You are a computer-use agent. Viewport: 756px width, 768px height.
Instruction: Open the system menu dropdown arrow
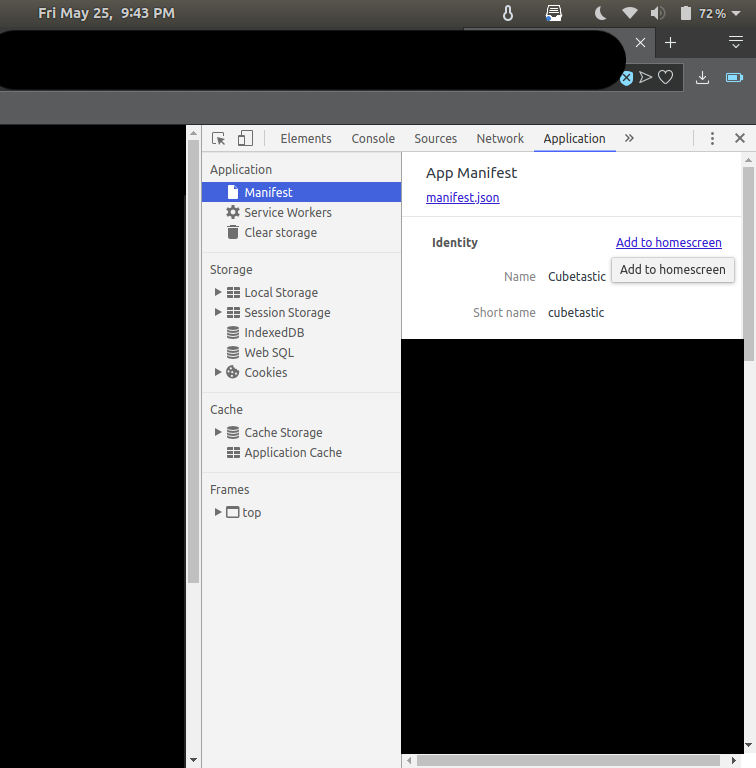(x=735, y=14)
